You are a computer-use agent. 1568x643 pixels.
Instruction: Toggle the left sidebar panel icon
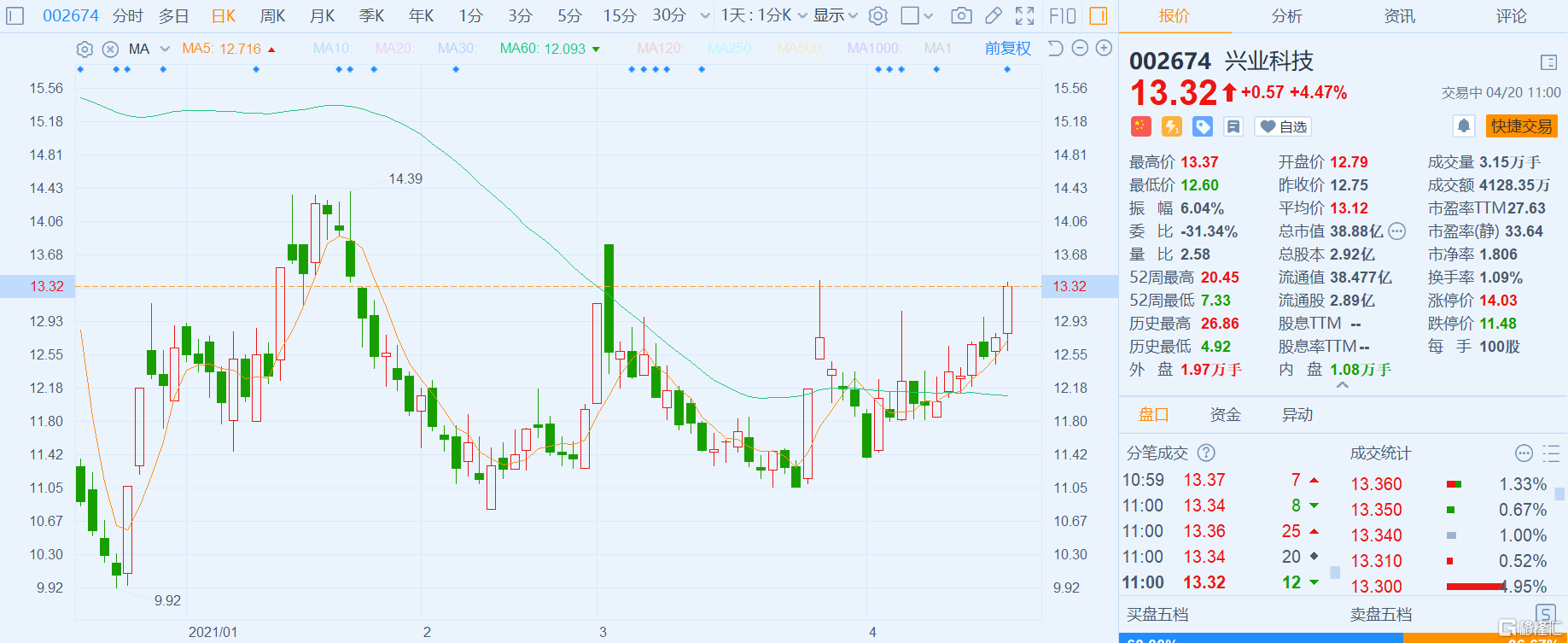coord(15,15)
